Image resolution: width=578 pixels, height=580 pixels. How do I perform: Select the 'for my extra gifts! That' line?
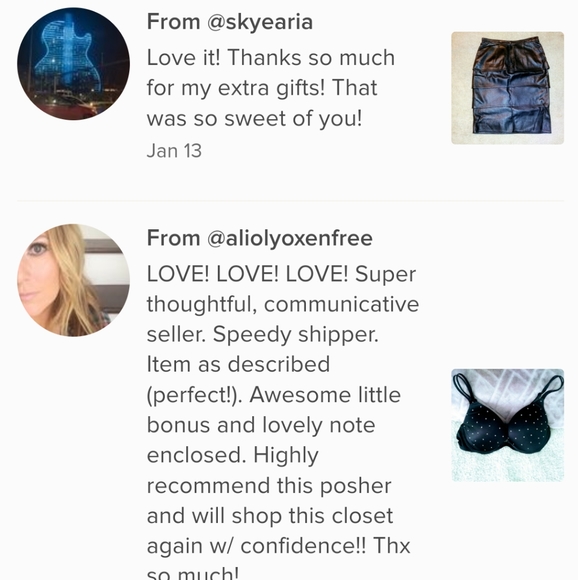point(262,88)
